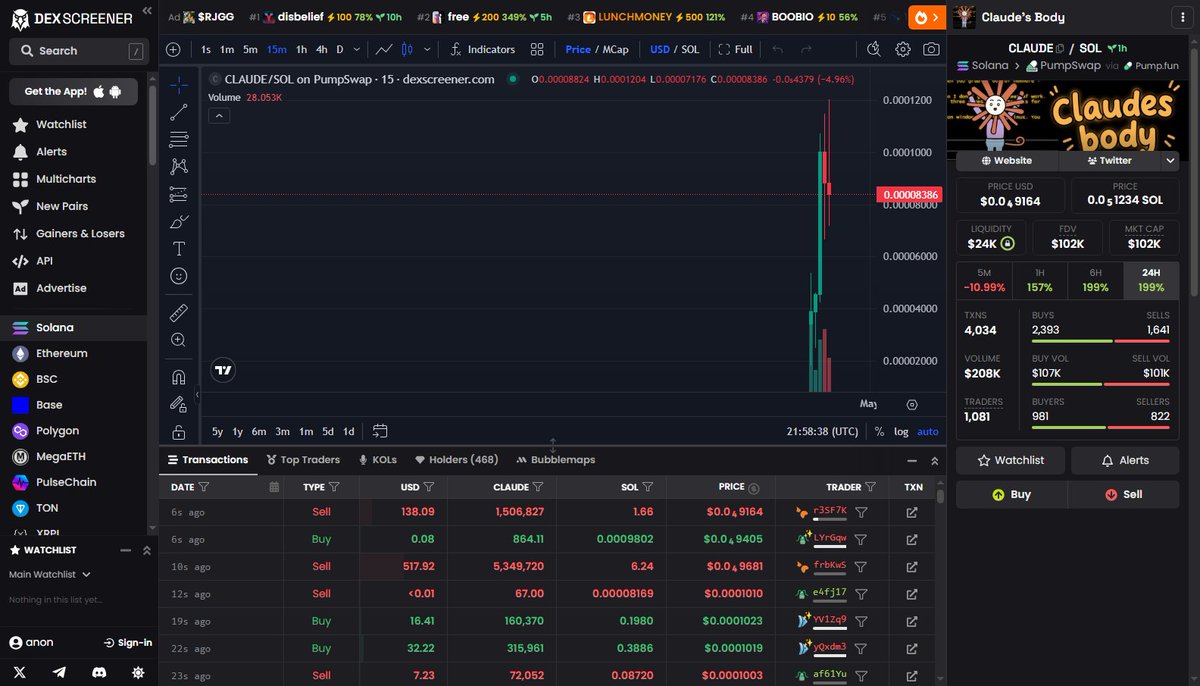
Task: Expand more timeframes dropdown after D
Action: click(358, 49)
